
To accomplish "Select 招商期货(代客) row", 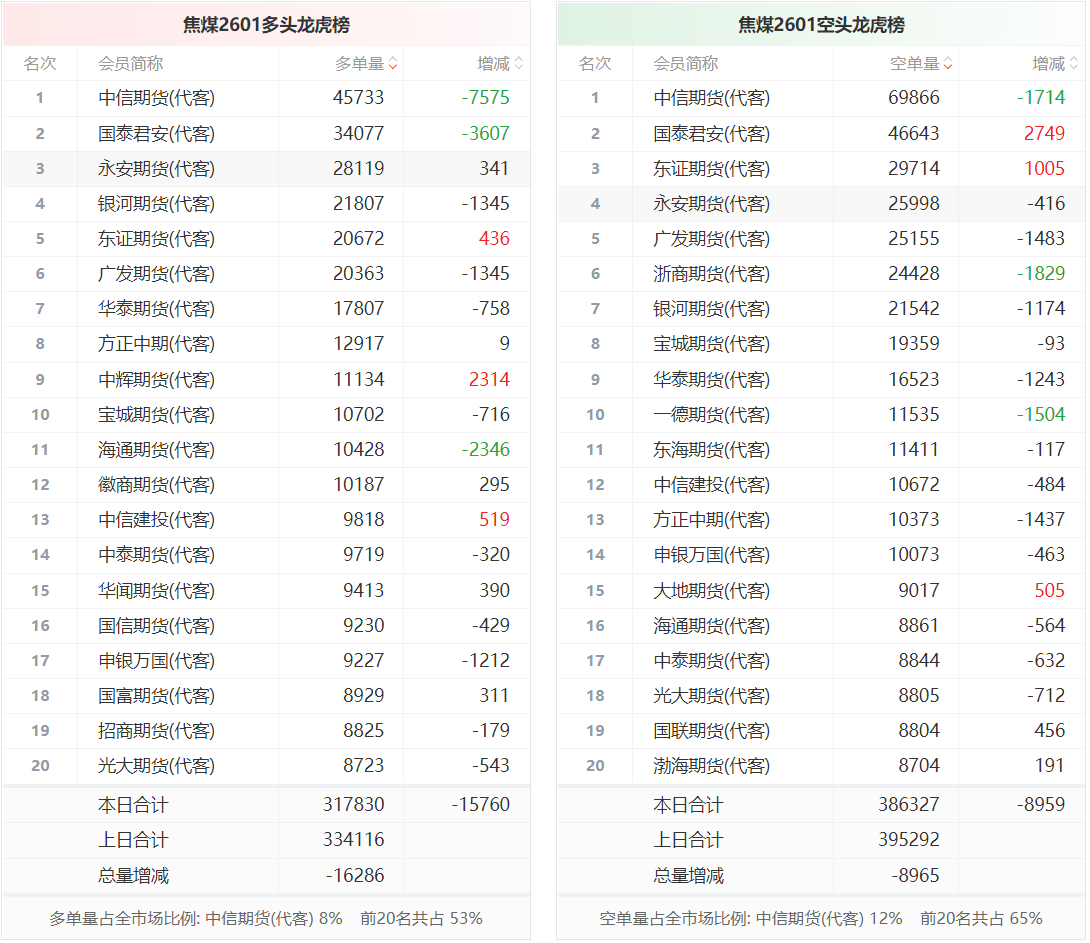I will tap(266, 731).
